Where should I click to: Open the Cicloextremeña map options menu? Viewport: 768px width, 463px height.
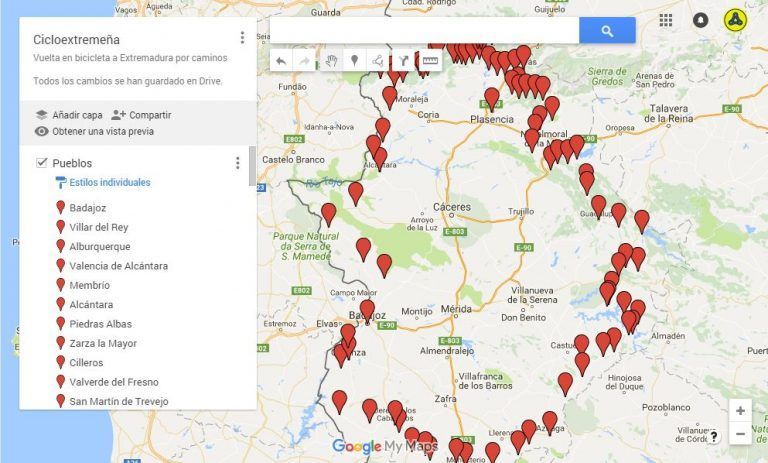(x=242, y=38)
